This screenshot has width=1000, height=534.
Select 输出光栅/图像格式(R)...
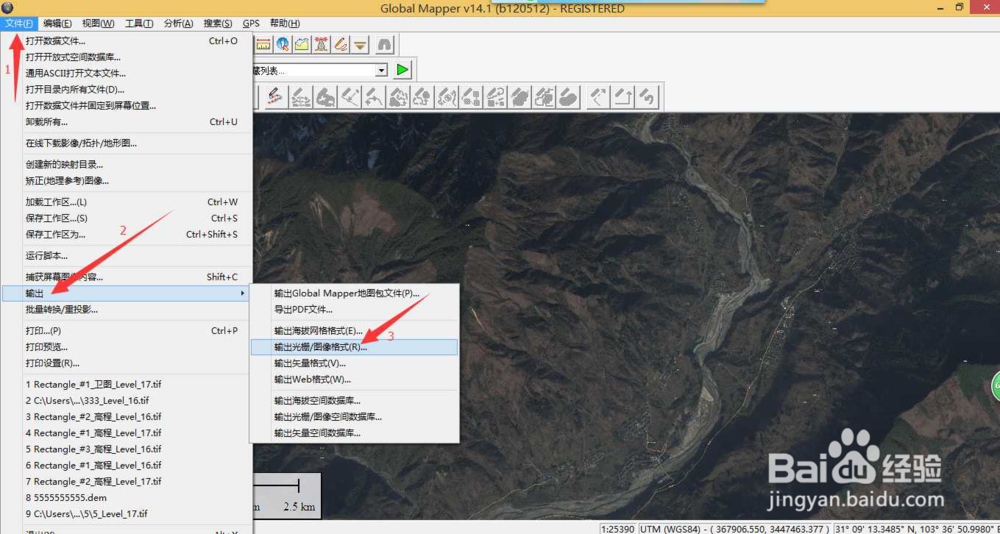(354, 347)
